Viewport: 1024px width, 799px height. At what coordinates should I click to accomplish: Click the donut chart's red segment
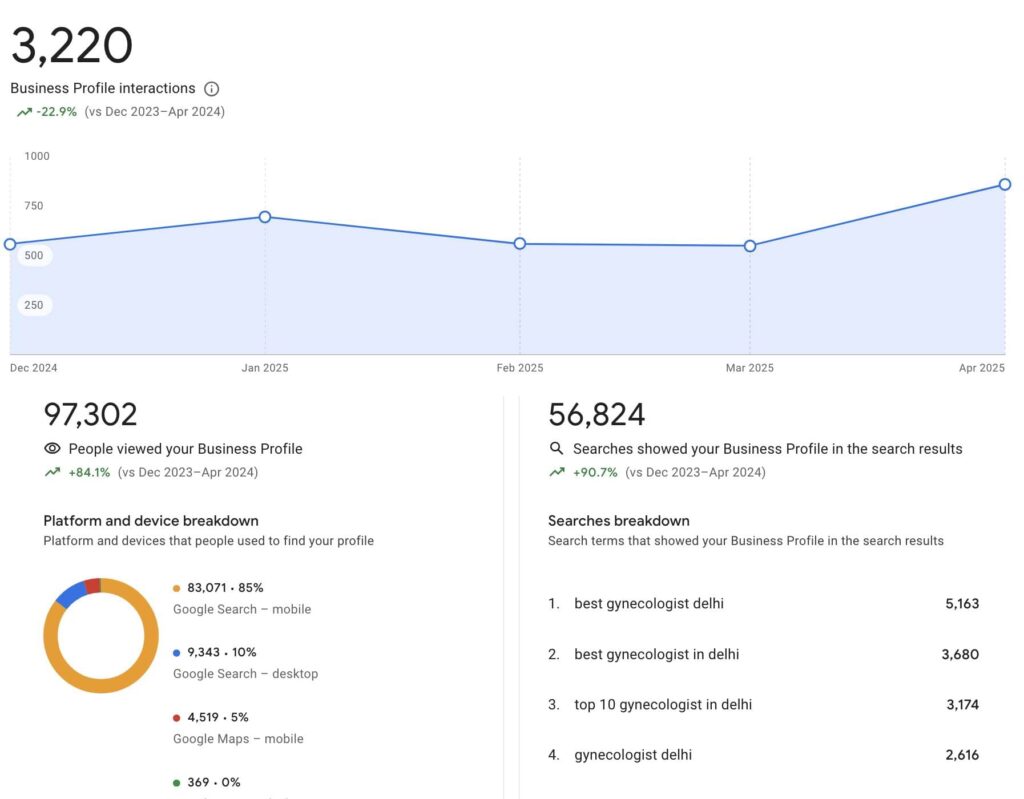(x=93, y=585)
